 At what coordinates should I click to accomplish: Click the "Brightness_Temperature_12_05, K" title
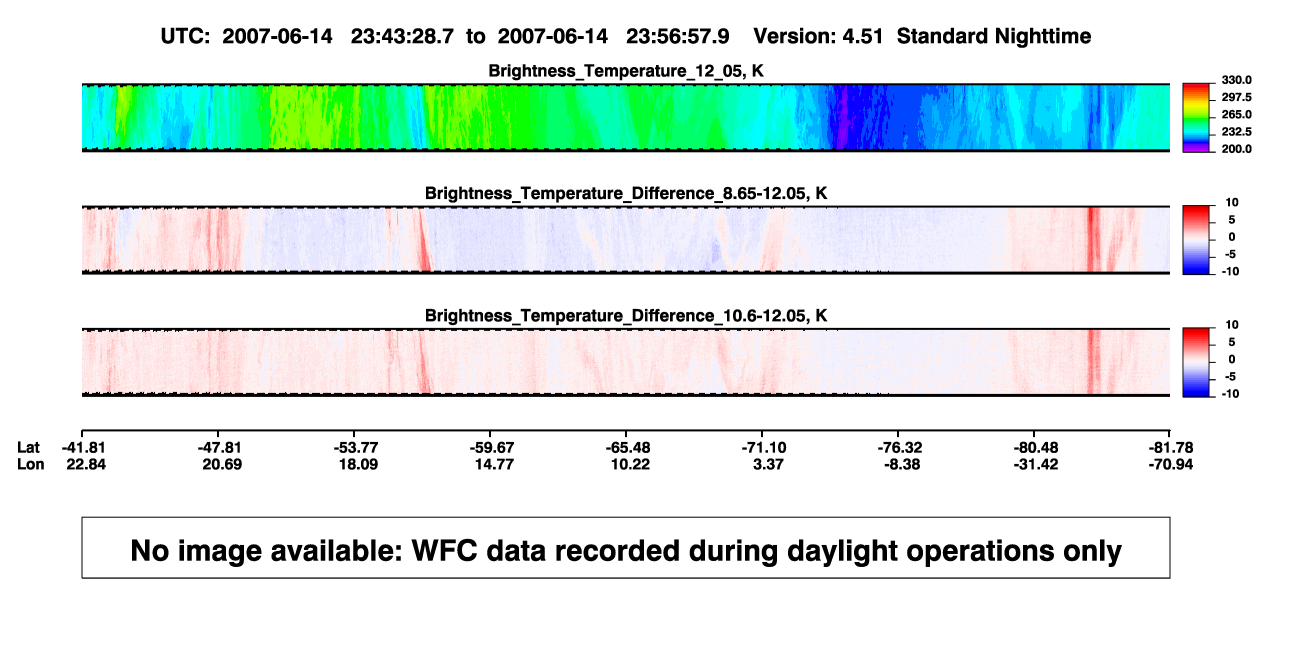(626, 70)
